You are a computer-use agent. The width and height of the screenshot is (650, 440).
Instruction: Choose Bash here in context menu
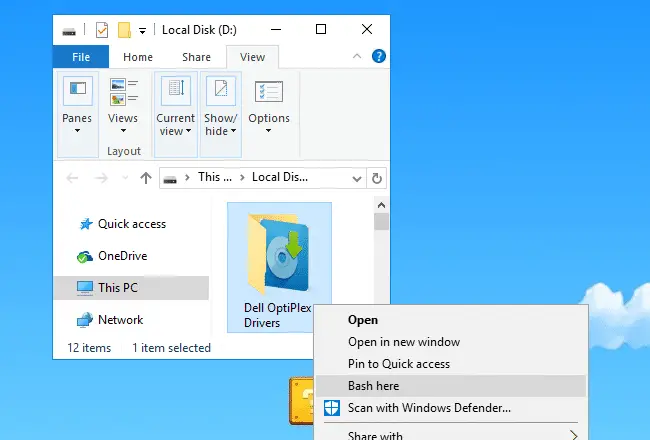click(451, 386)
